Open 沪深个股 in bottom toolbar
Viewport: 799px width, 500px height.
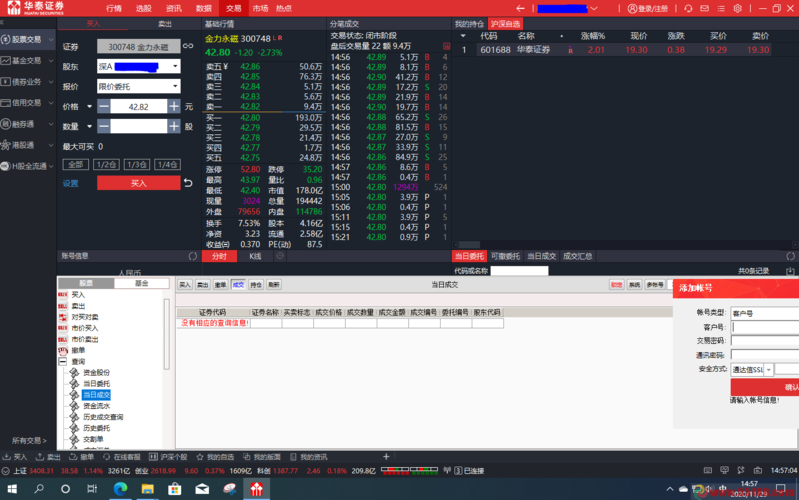tap(169, 457)
